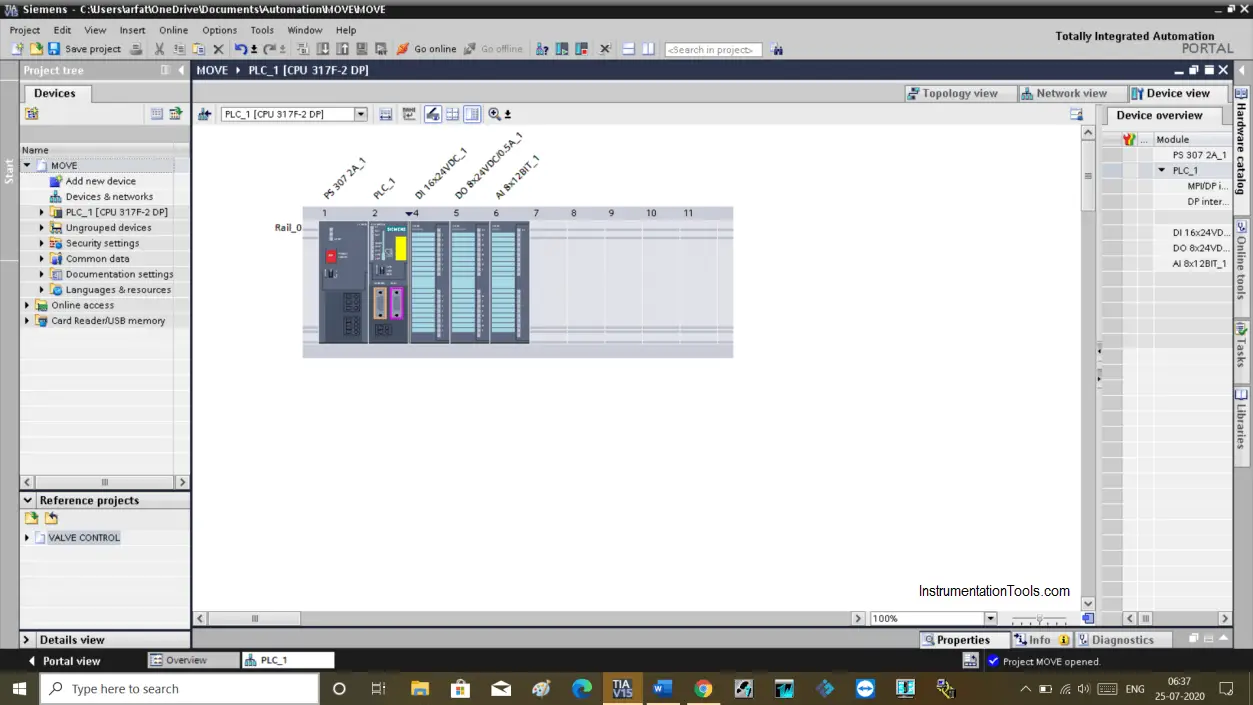Click the Upload from device icon

point(342,49)
